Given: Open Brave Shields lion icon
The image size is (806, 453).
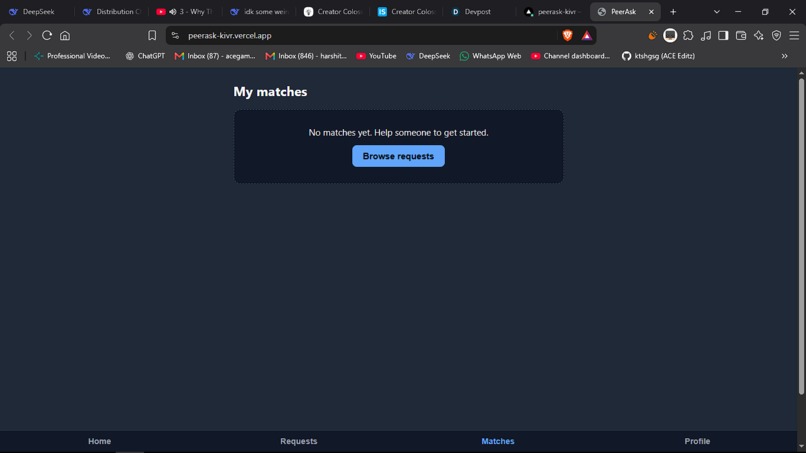Looking at the screenshot, I should pos(567,35).
